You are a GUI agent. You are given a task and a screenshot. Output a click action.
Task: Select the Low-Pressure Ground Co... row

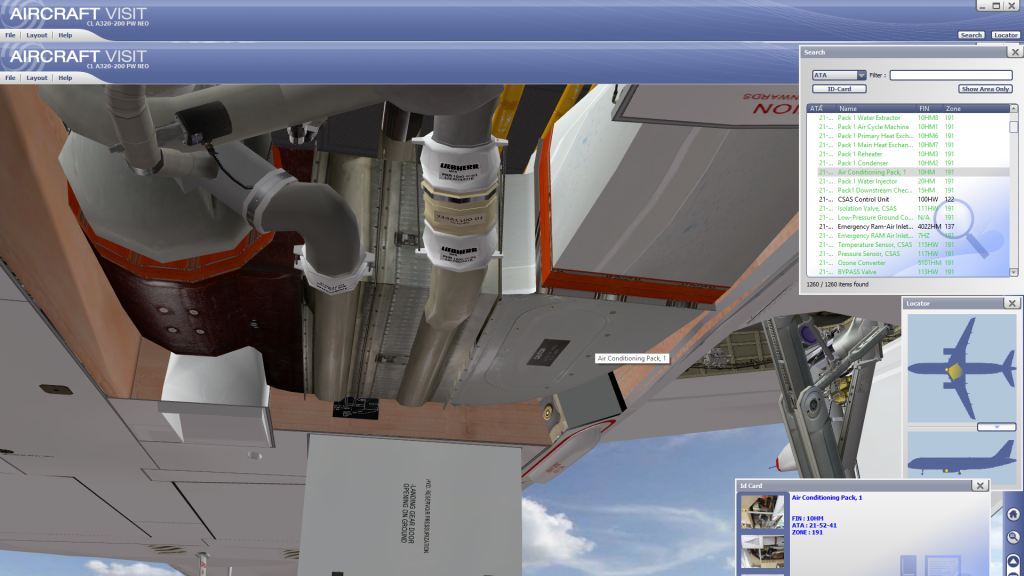[x=908, y=217]
